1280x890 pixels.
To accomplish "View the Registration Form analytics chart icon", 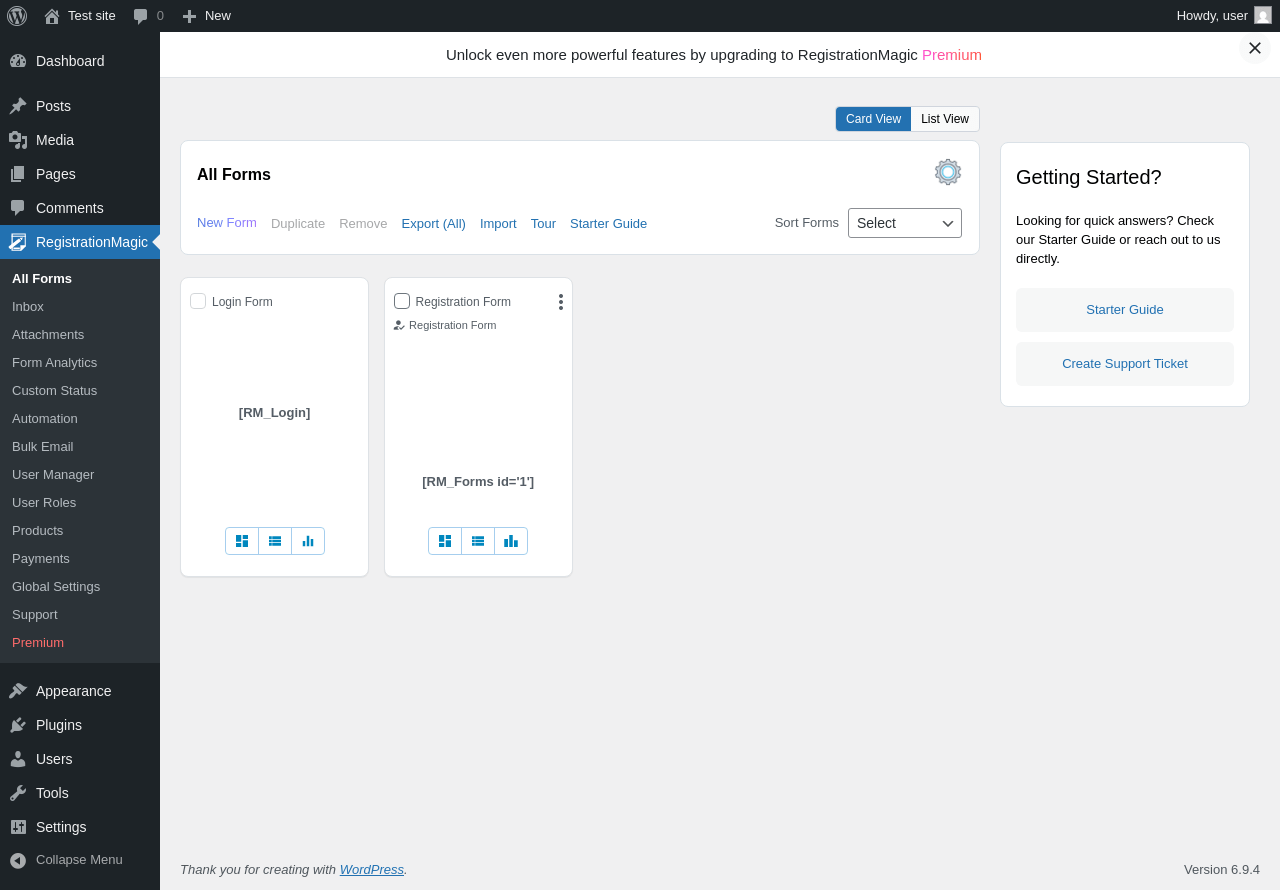I will [x=511, y=541].
